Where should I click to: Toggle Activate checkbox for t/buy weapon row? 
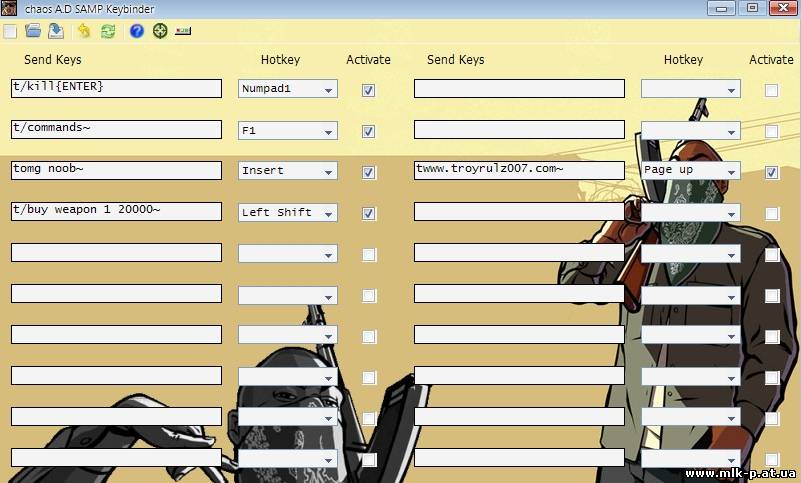(368, 213)
